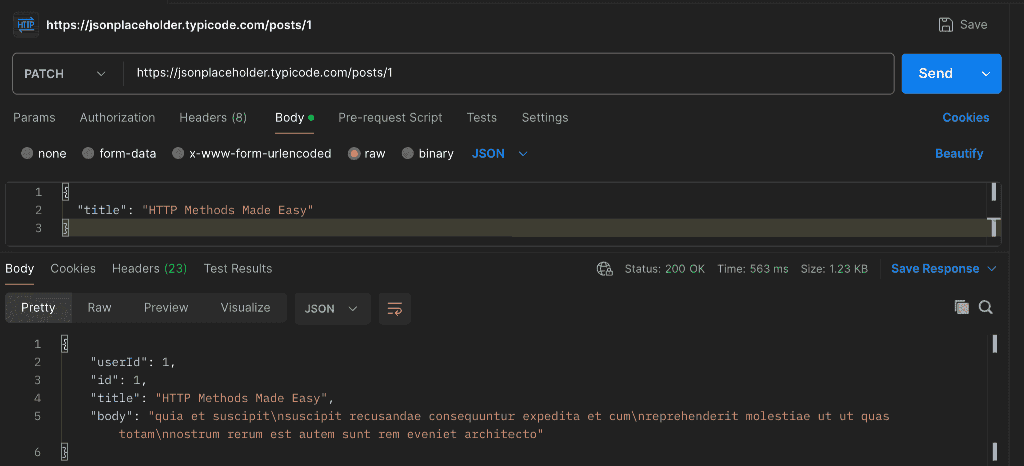
Task: Click the Status: 200 OK text
Action: coord(664,269)
